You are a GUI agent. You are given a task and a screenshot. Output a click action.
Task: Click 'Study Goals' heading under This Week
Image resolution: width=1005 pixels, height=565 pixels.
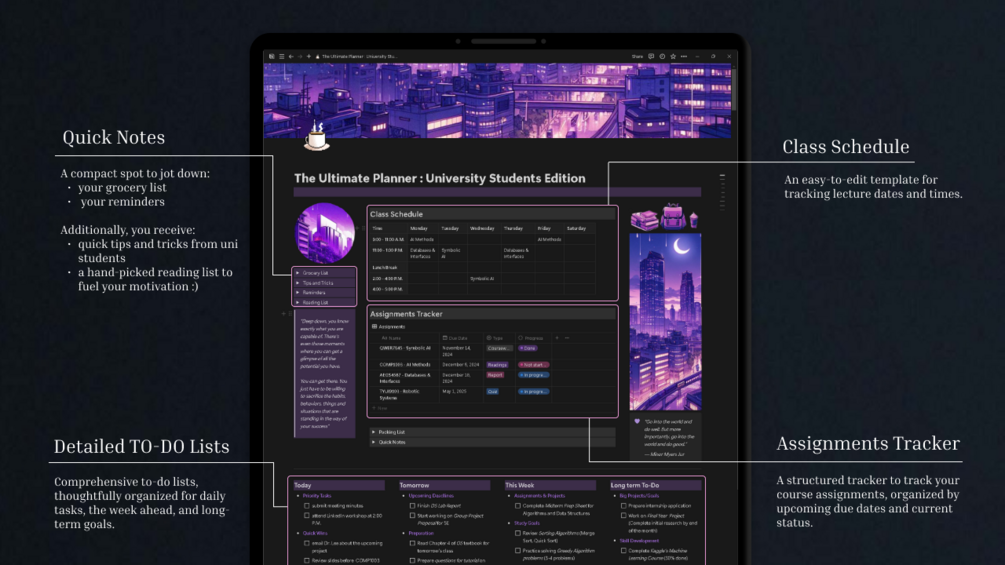pos(526,523)
